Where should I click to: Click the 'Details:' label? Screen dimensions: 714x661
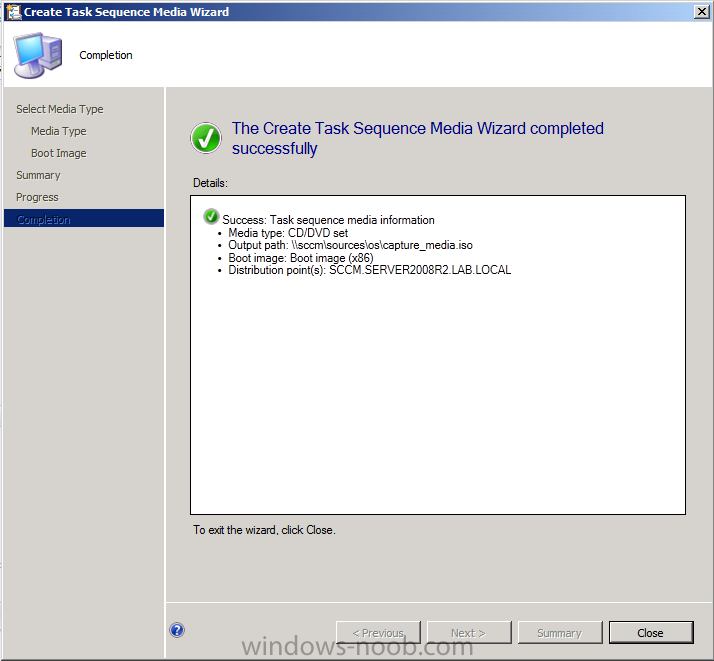click(x=210, y=183)
